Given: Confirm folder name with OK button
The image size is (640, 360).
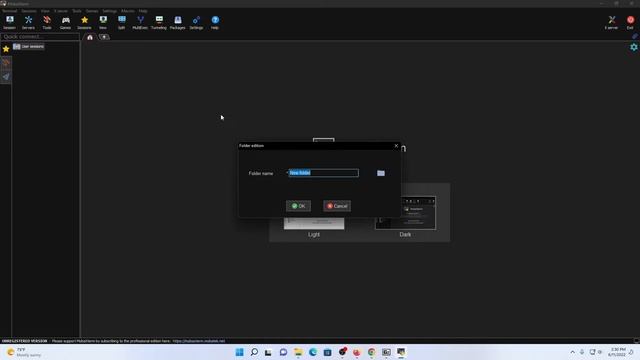Looking at the screenshot, I should click(x=298, y=206).
